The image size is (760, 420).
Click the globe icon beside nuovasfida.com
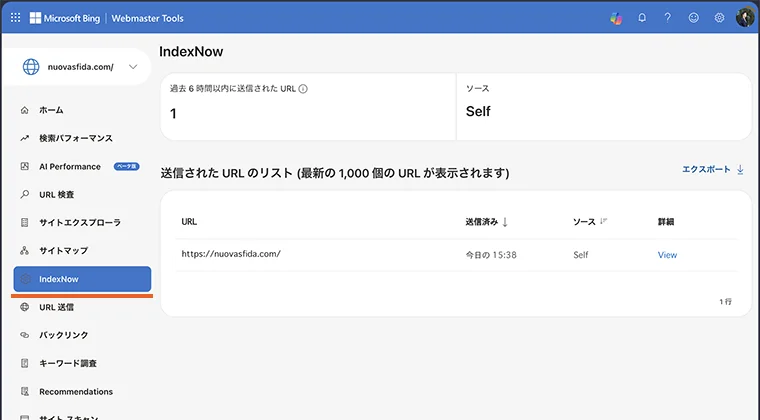[31, 67]
